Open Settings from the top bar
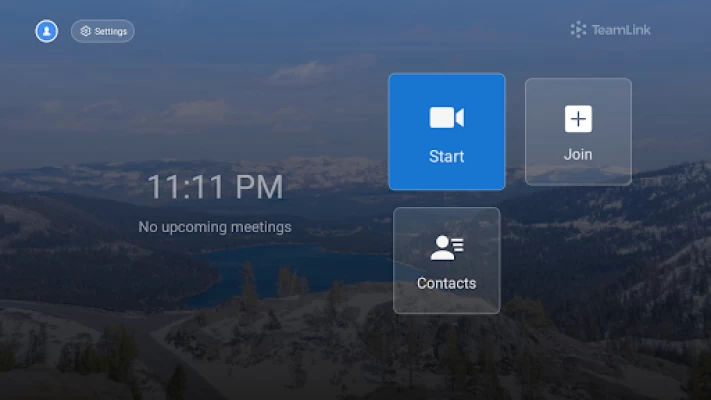 102,31
